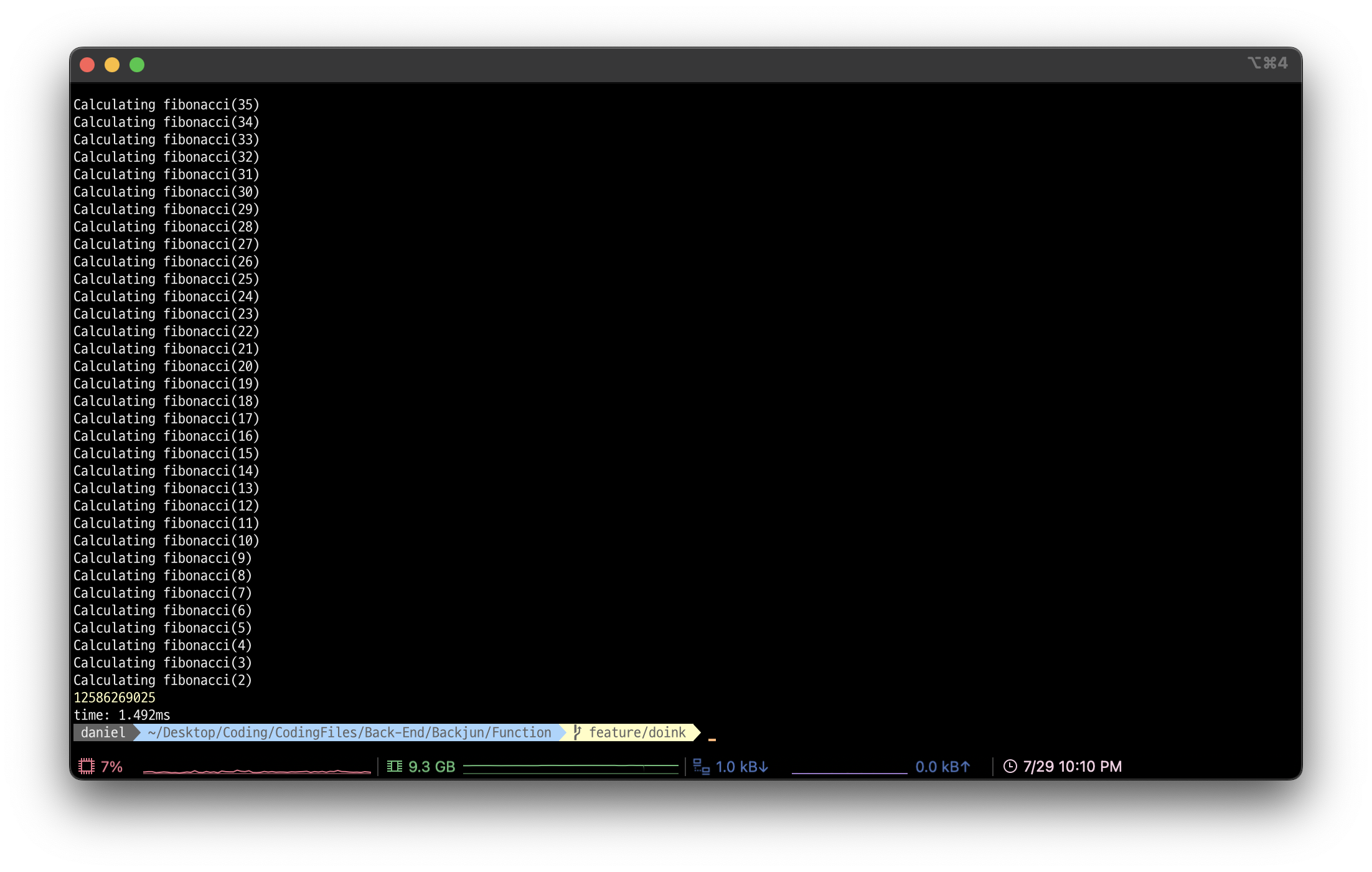Image resolution: width=1372 pixels, height=872 pixels.
Task: Click the memory usage graph line
Action: click(x=570, y=765)
